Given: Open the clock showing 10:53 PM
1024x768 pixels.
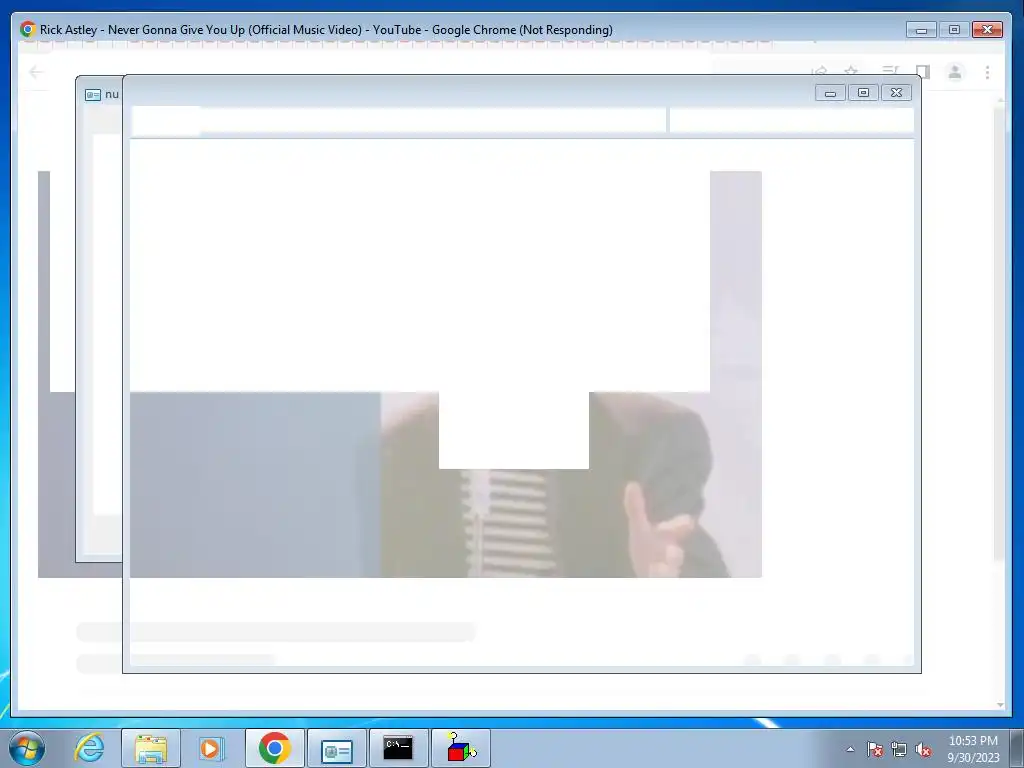Looking at the screenshot, I should [973, 749].
